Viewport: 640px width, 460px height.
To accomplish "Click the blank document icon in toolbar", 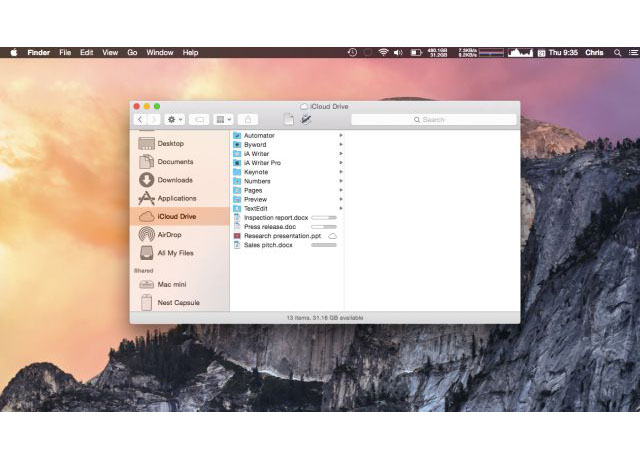I will pos(289,119).
